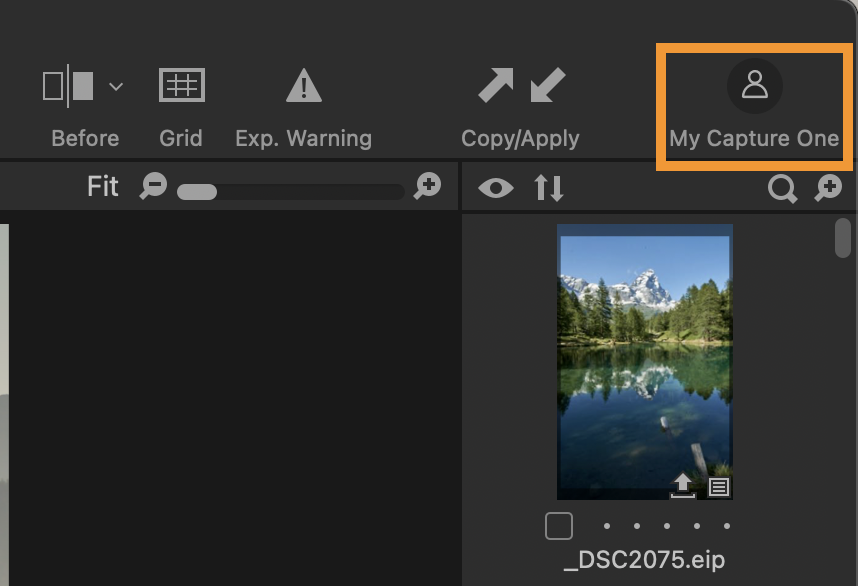Click the adjustments list badge on thumbnail
858x586 pixels.
(719, 486)
